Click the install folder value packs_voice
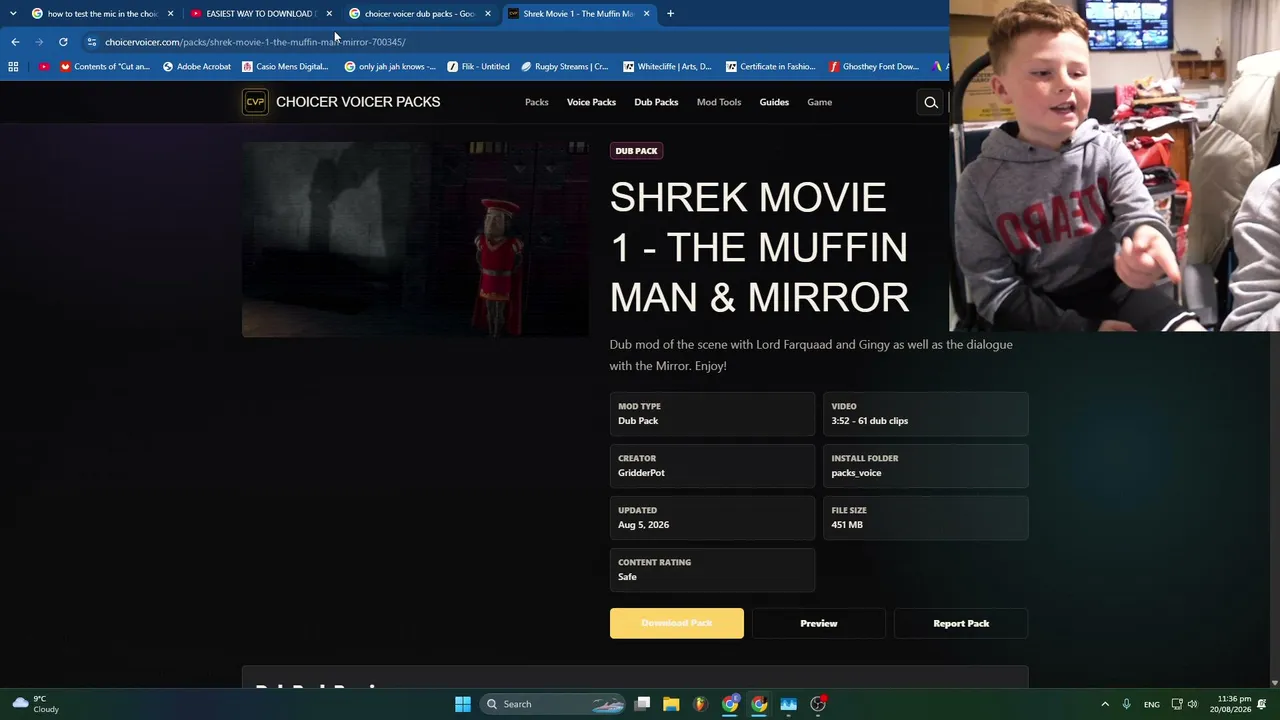 click(x=856, y=473)
